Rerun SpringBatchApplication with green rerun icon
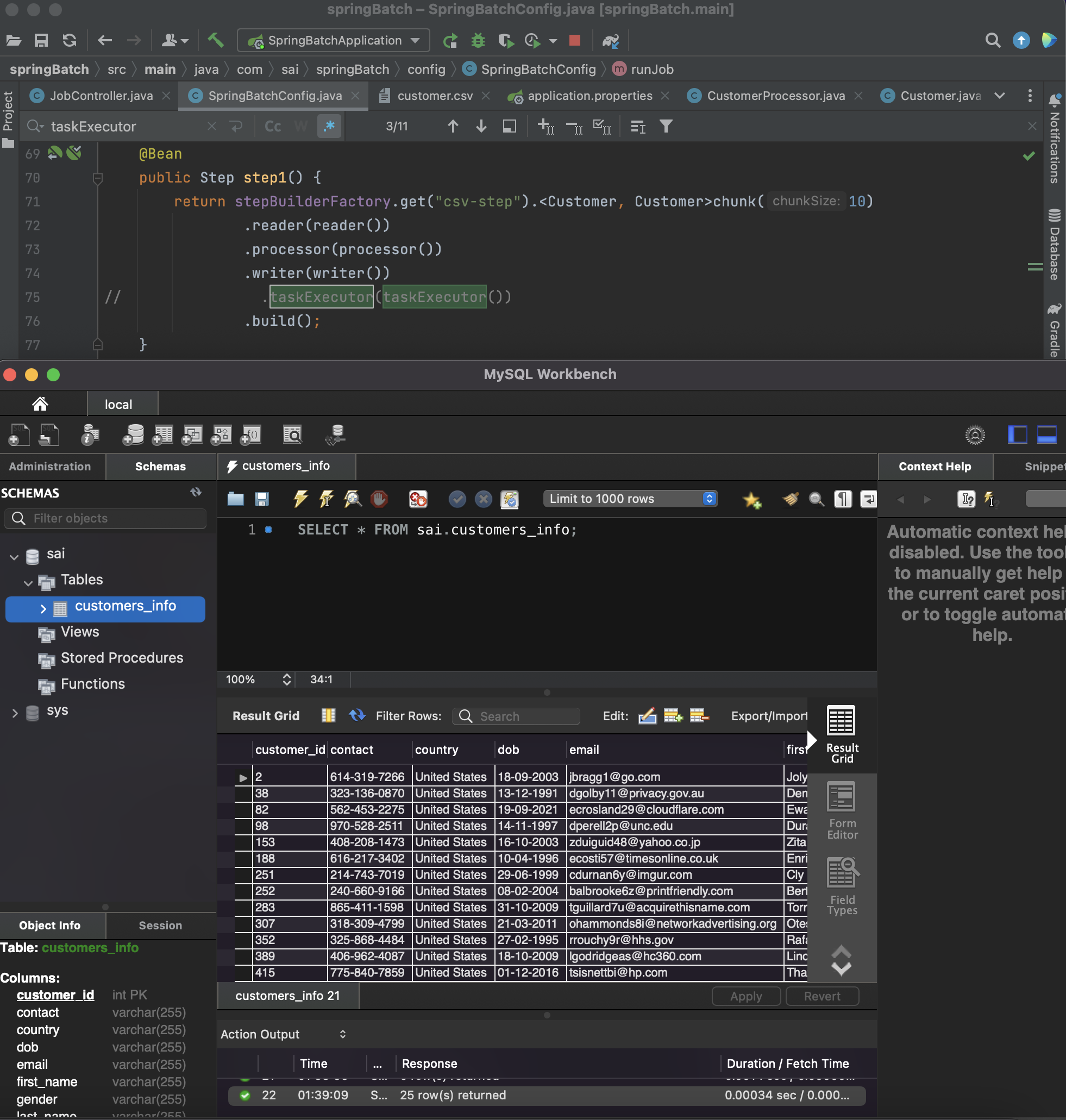 pos(450,40)
